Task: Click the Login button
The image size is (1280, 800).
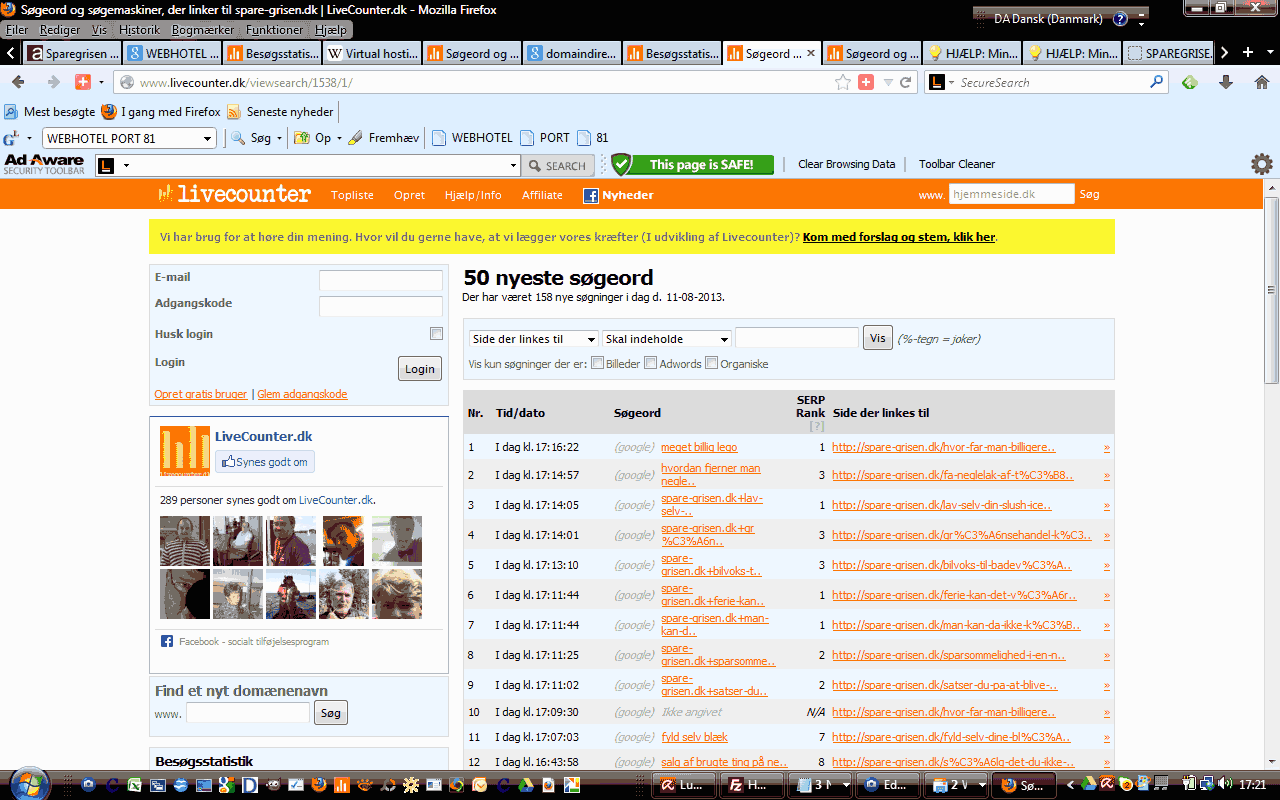Action: tap(420, 369)
